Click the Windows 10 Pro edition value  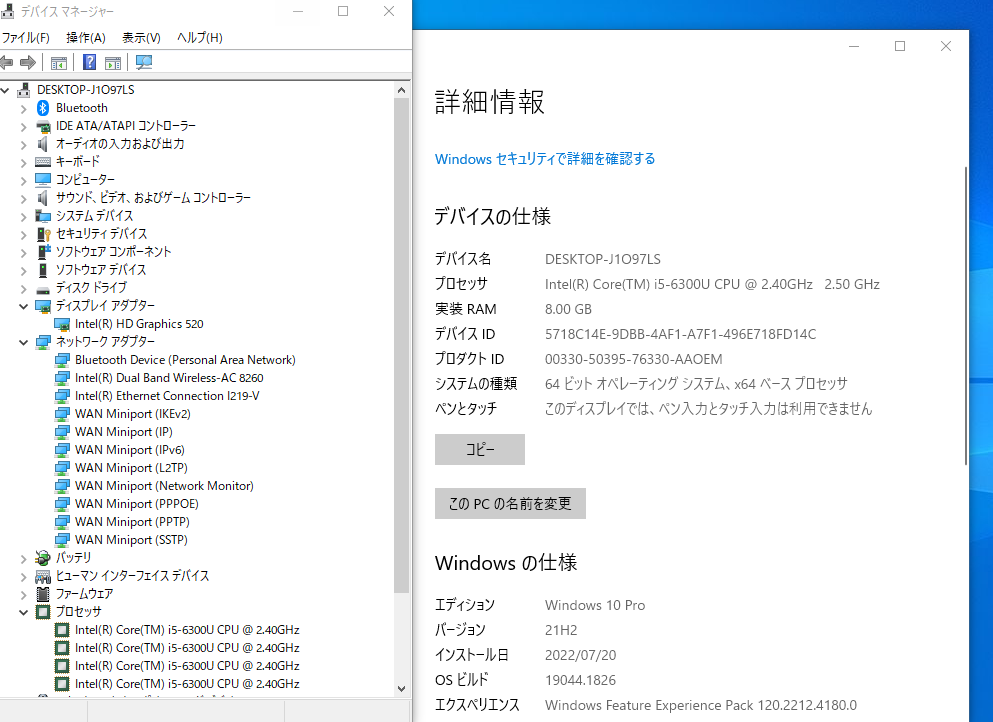595,605
